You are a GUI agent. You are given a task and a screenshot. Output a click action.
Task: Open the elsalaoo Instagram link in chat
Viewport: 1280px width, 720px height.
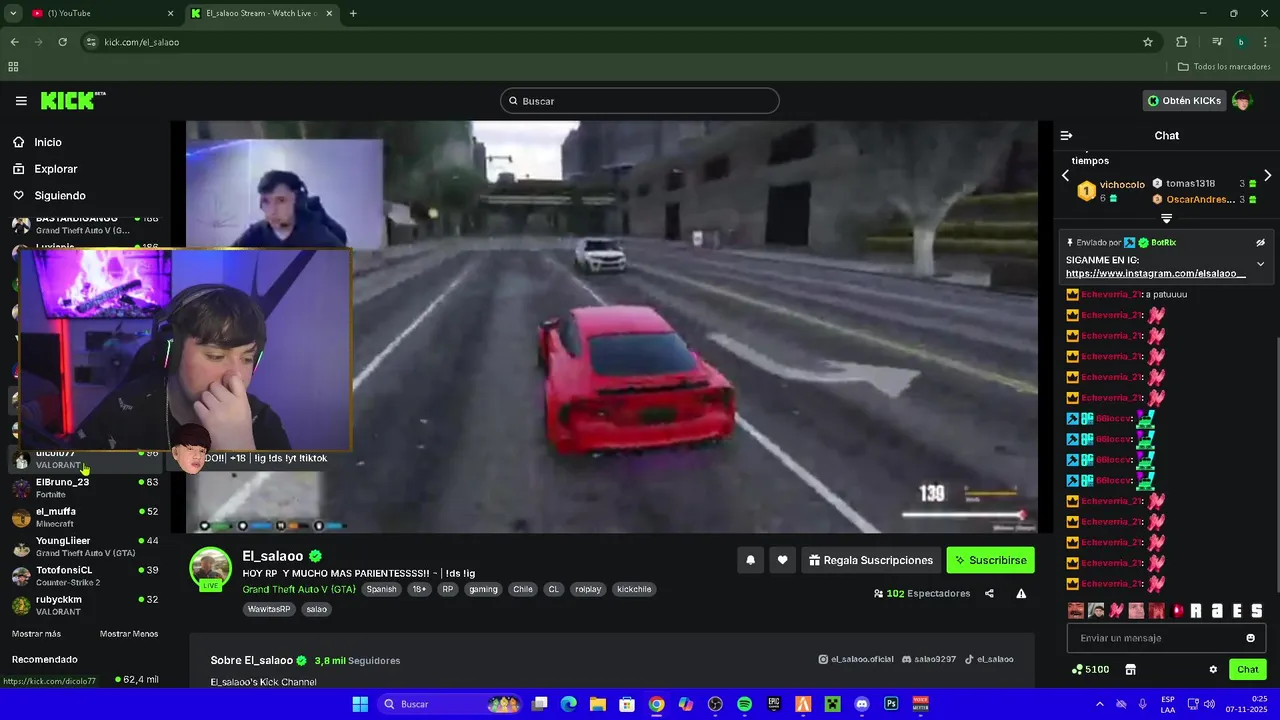tap(1155, 273)
